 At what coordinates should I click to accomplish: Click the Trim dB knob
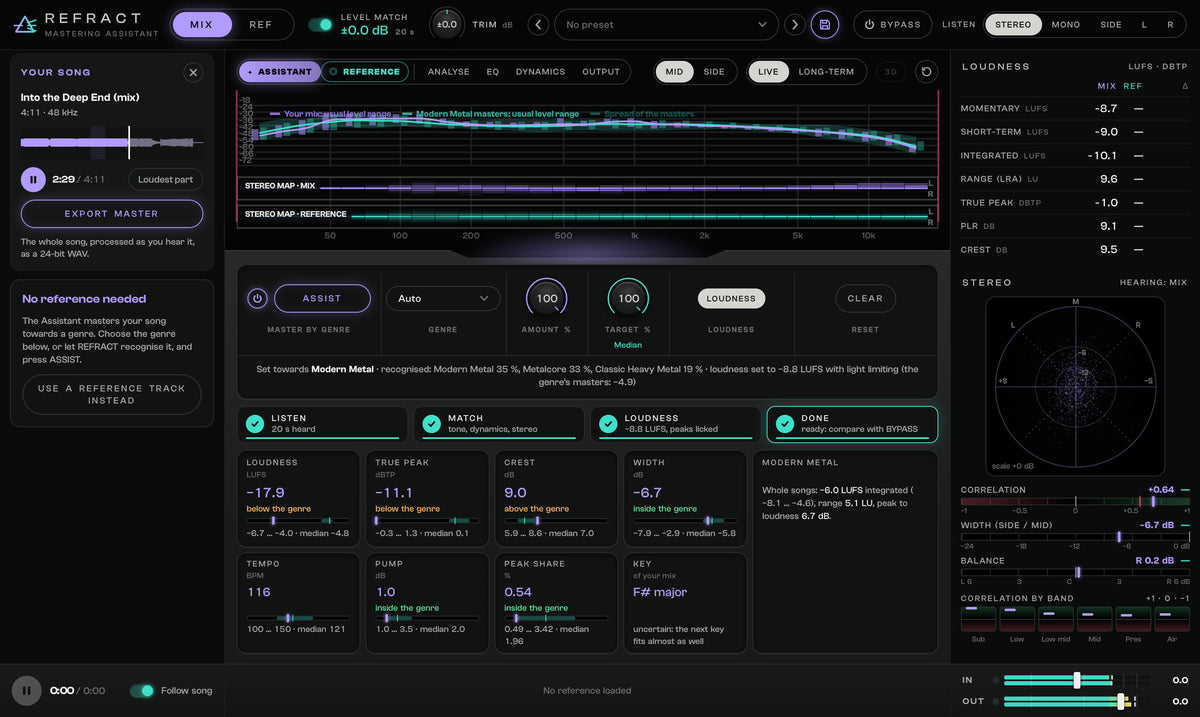tap(447, 24)
